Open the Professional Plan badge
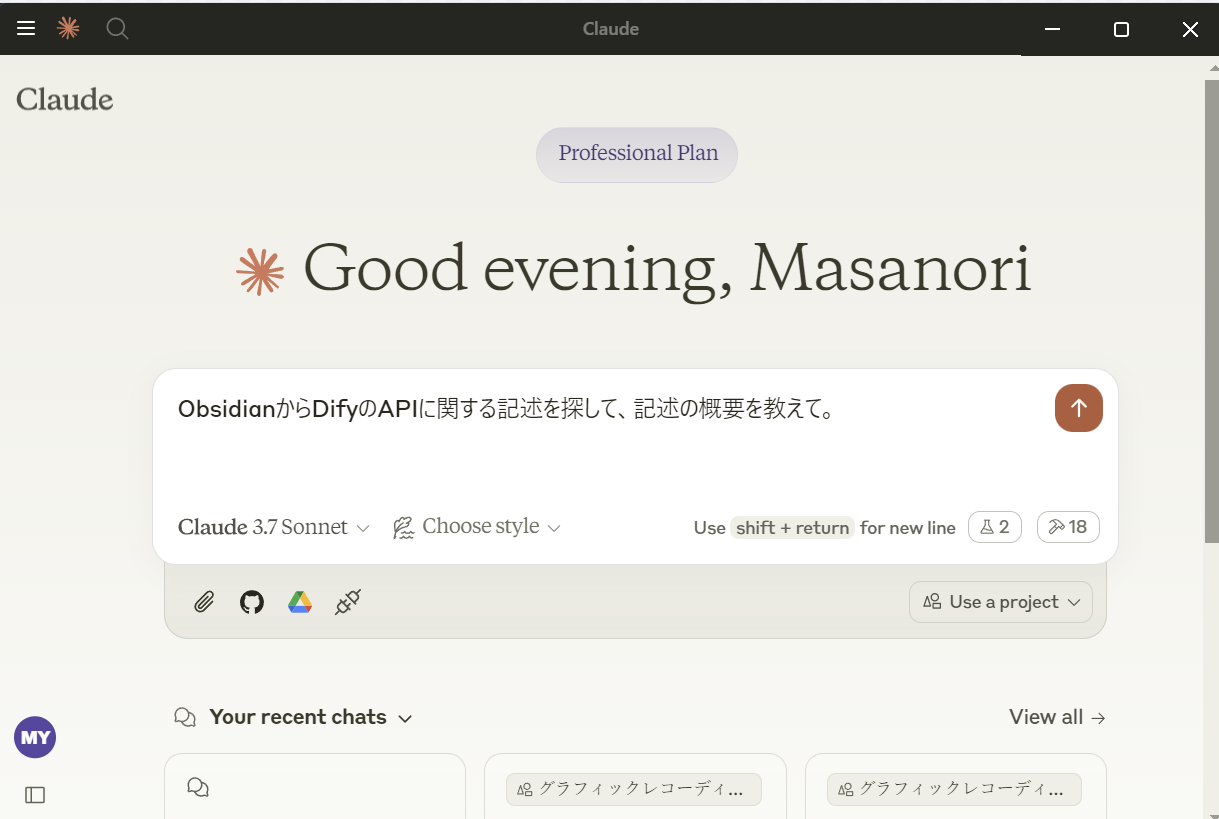Screen dimensions: 1219x819 click(637, 154)
